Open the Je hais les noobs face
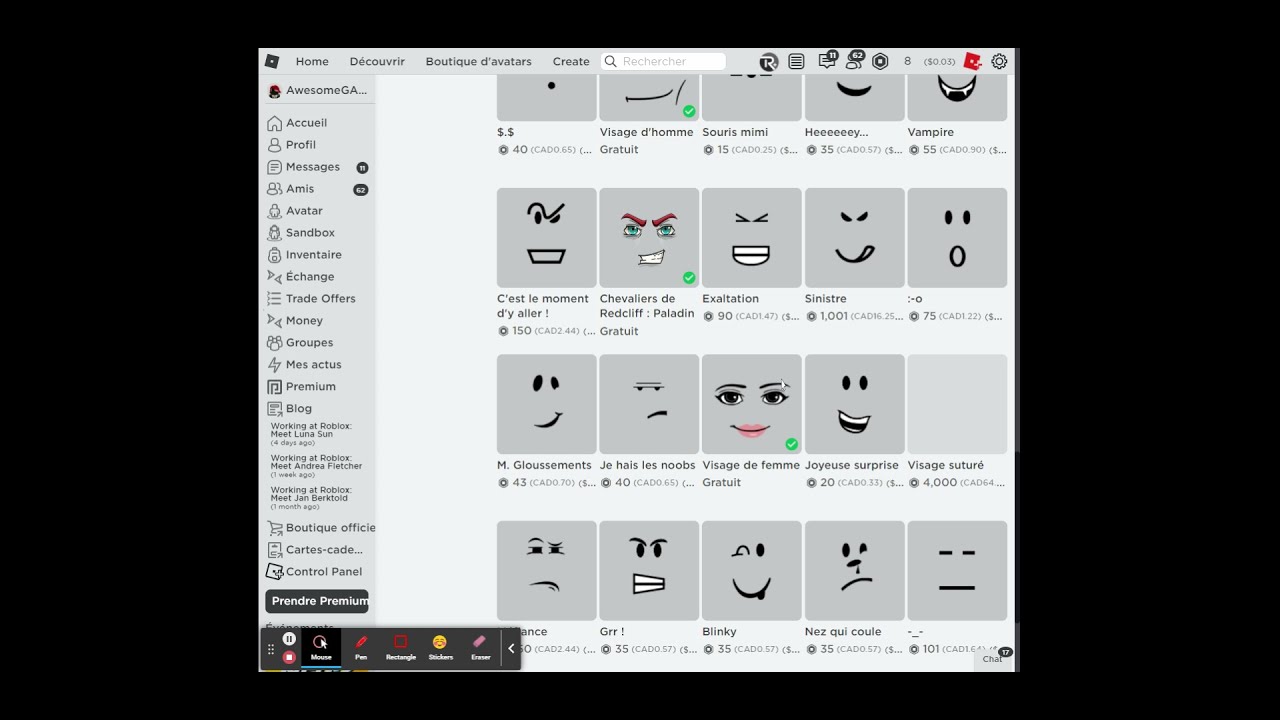1280x720 pixels. 649,404
